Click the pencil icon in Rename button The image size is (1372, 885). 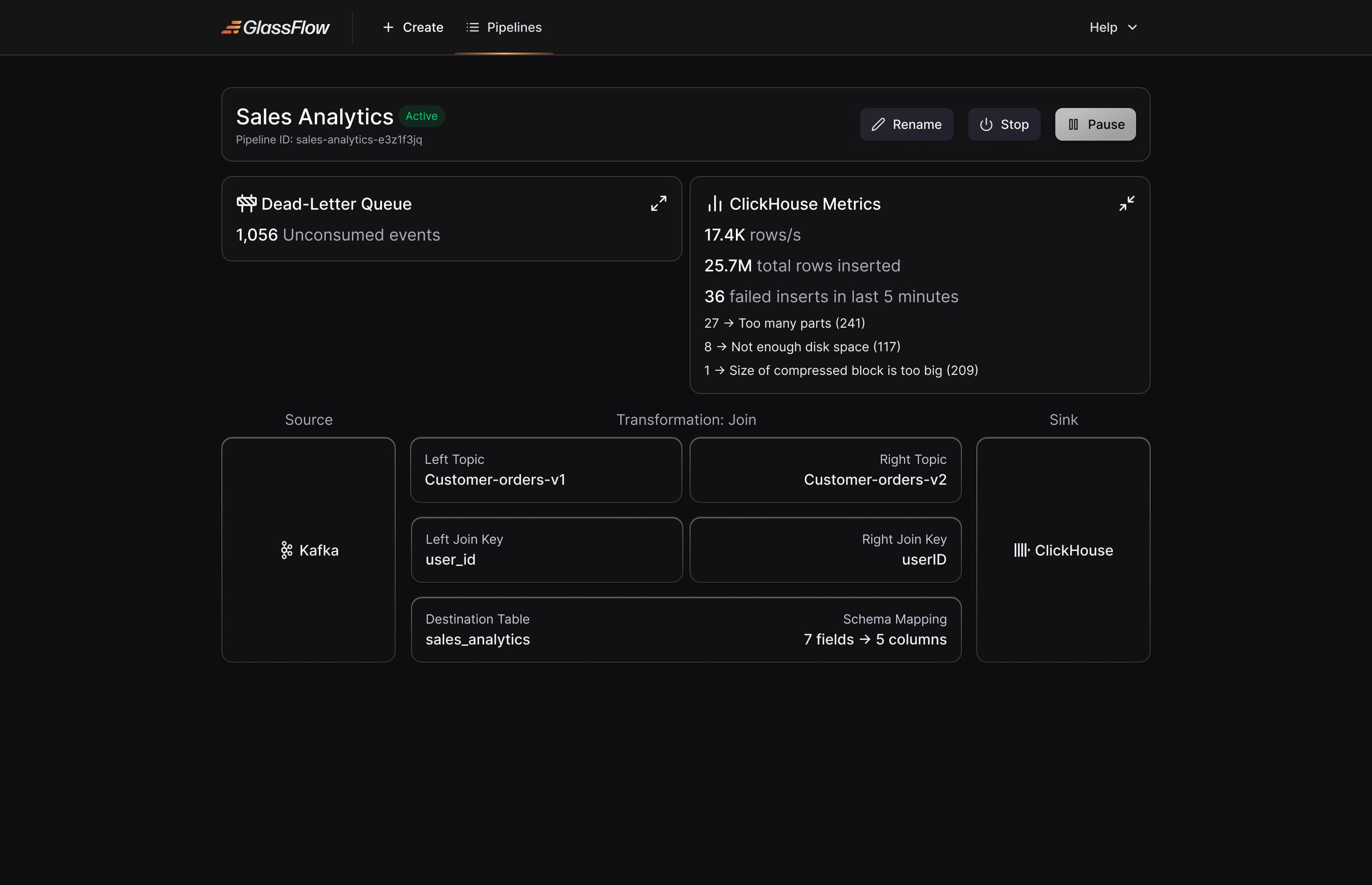point(878,125)
